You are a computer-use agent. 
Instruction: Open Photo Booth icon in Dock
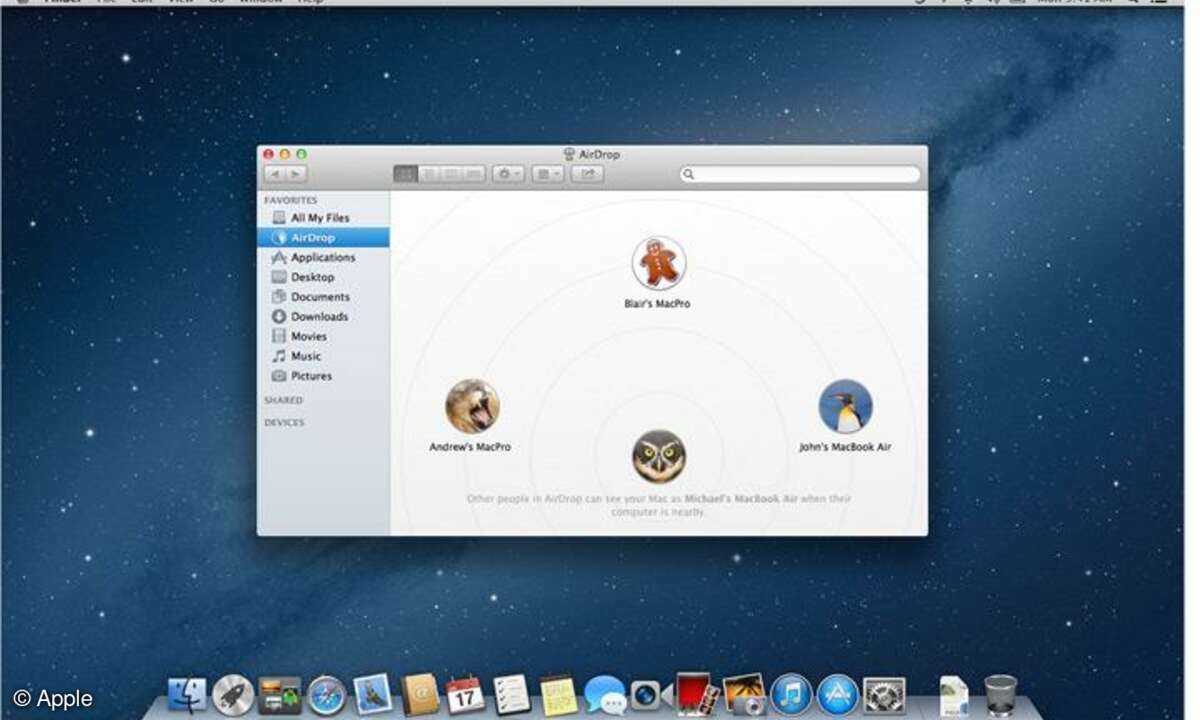pos(696,694)
